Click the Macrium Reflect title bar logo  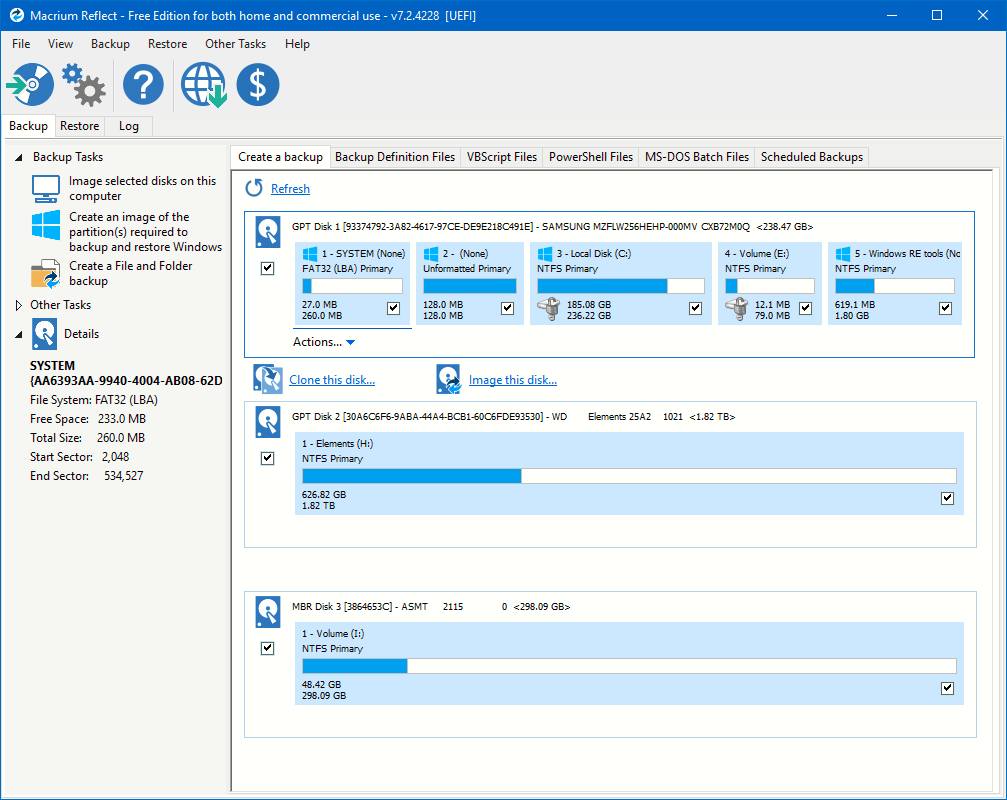(x=16, y=15)
